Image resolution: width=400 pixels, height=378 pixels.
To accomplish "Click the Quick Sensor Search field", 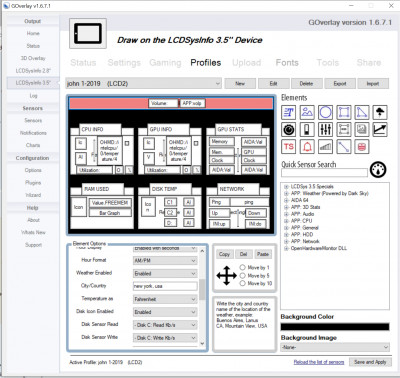I will pos(324,173).
